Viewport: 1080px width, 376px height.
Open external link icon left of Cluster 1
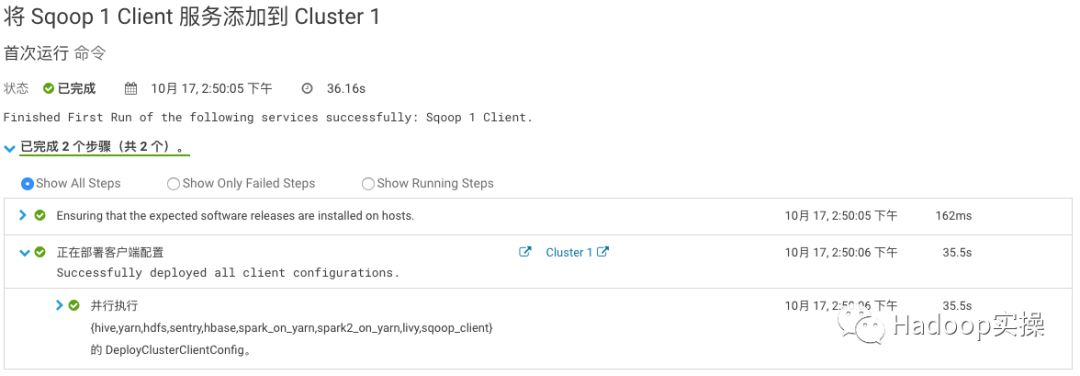(x=525, y=252)
